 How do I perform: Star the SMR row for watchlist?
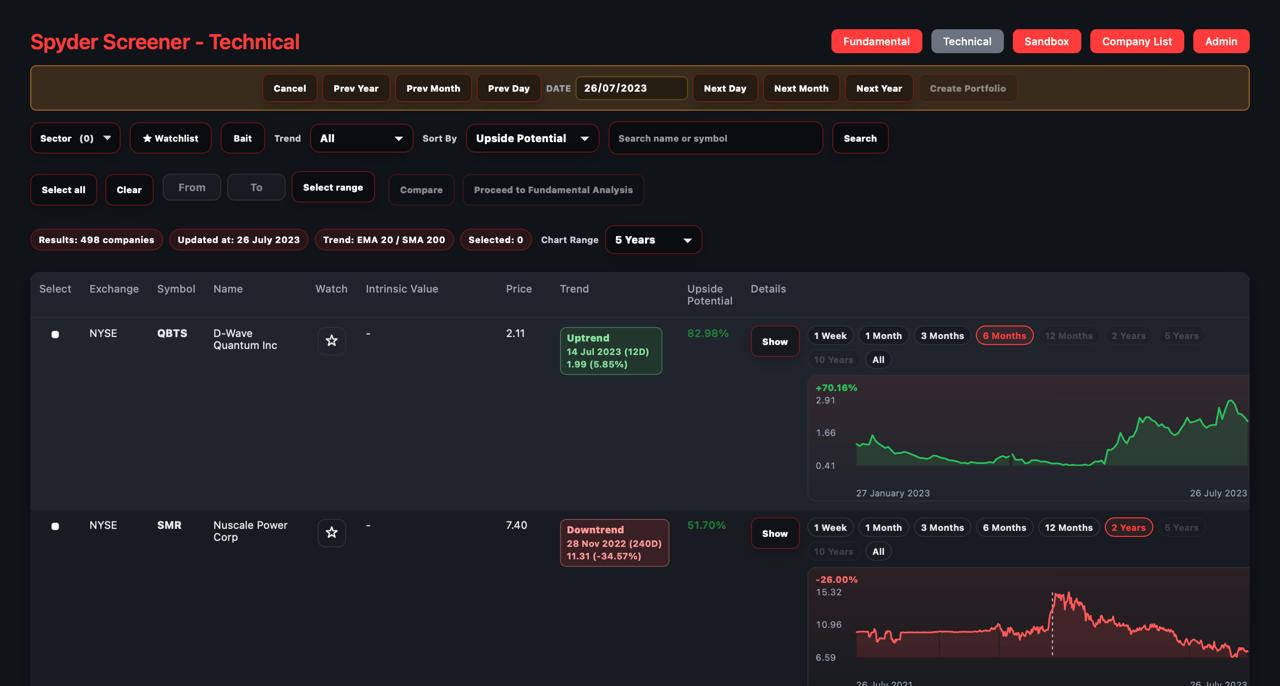(x=332, y=533)
